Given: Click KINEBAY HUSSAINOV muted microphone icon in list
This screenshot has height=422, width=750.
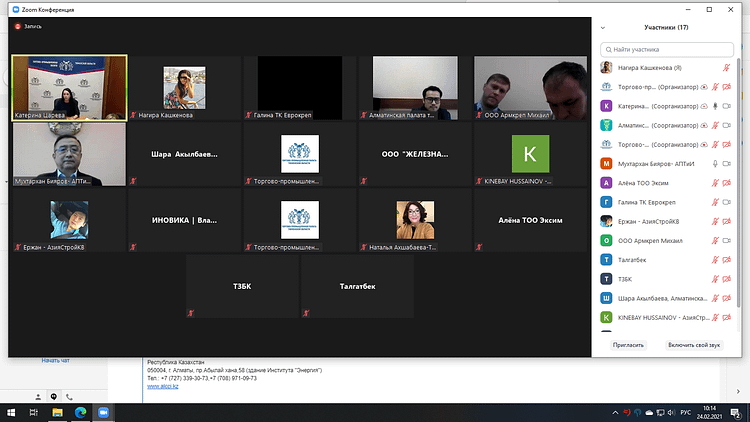Looking at the screenshot, I should (715, 317).
